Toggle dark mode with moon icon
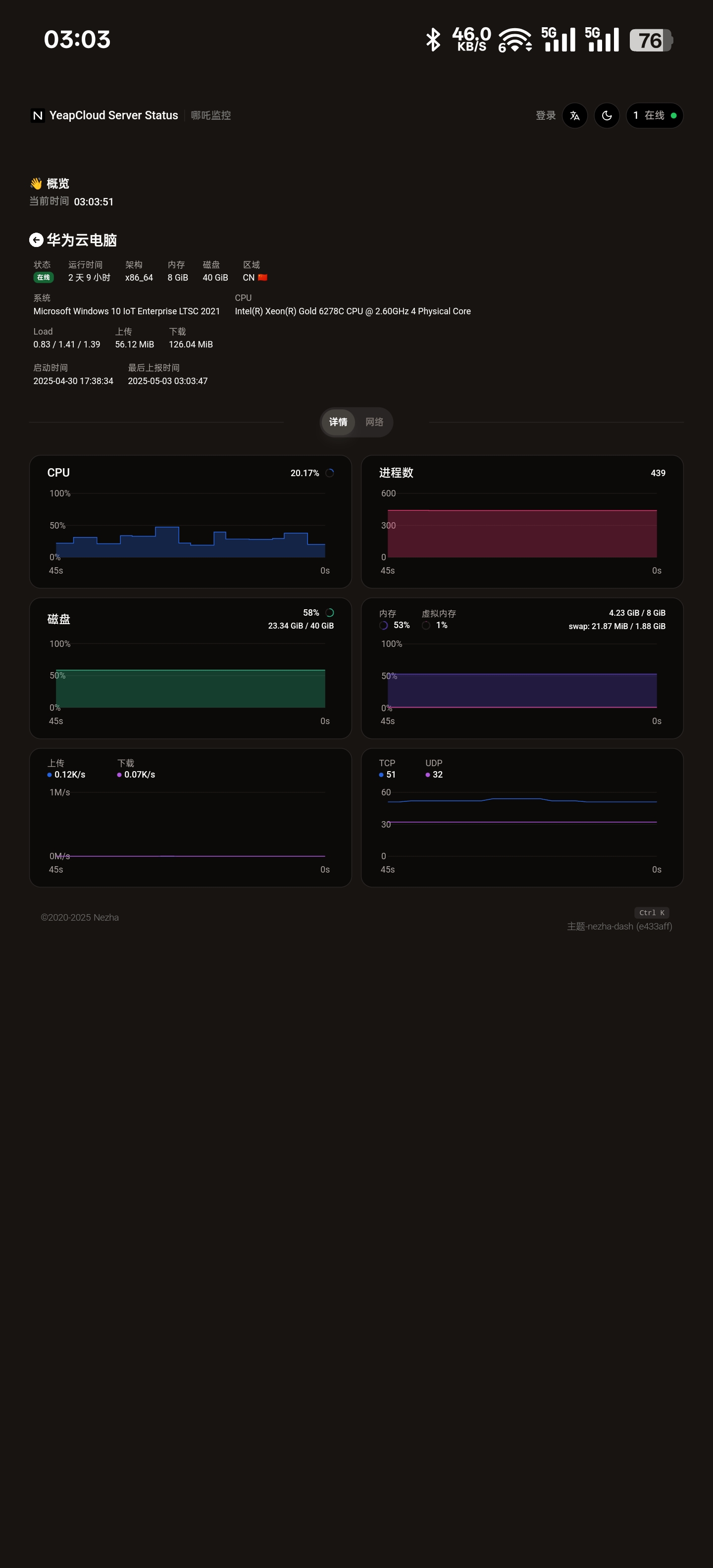This screenshot has width=713, height=1568. [x=607, y=116]
